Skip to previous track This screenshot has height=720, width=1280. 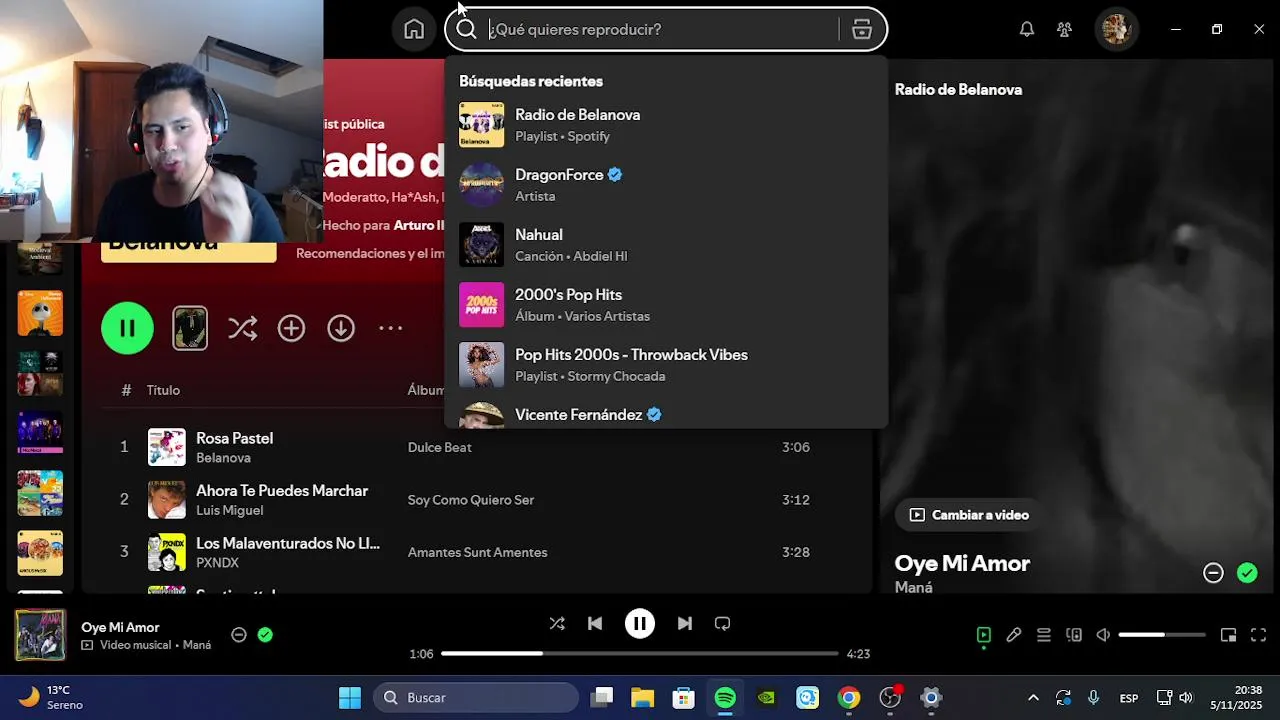(x=595, y=623)
